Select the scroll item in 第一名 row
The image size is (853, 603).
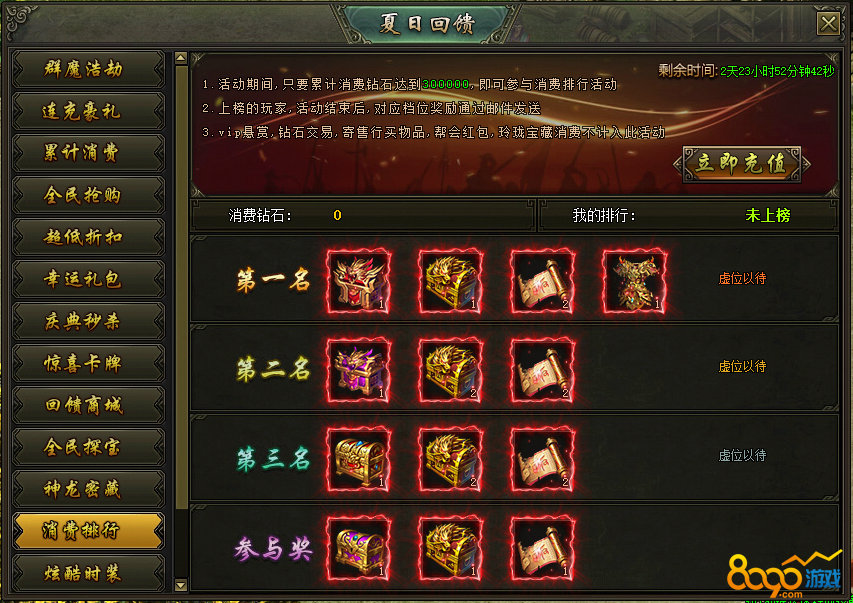(543, 281)
